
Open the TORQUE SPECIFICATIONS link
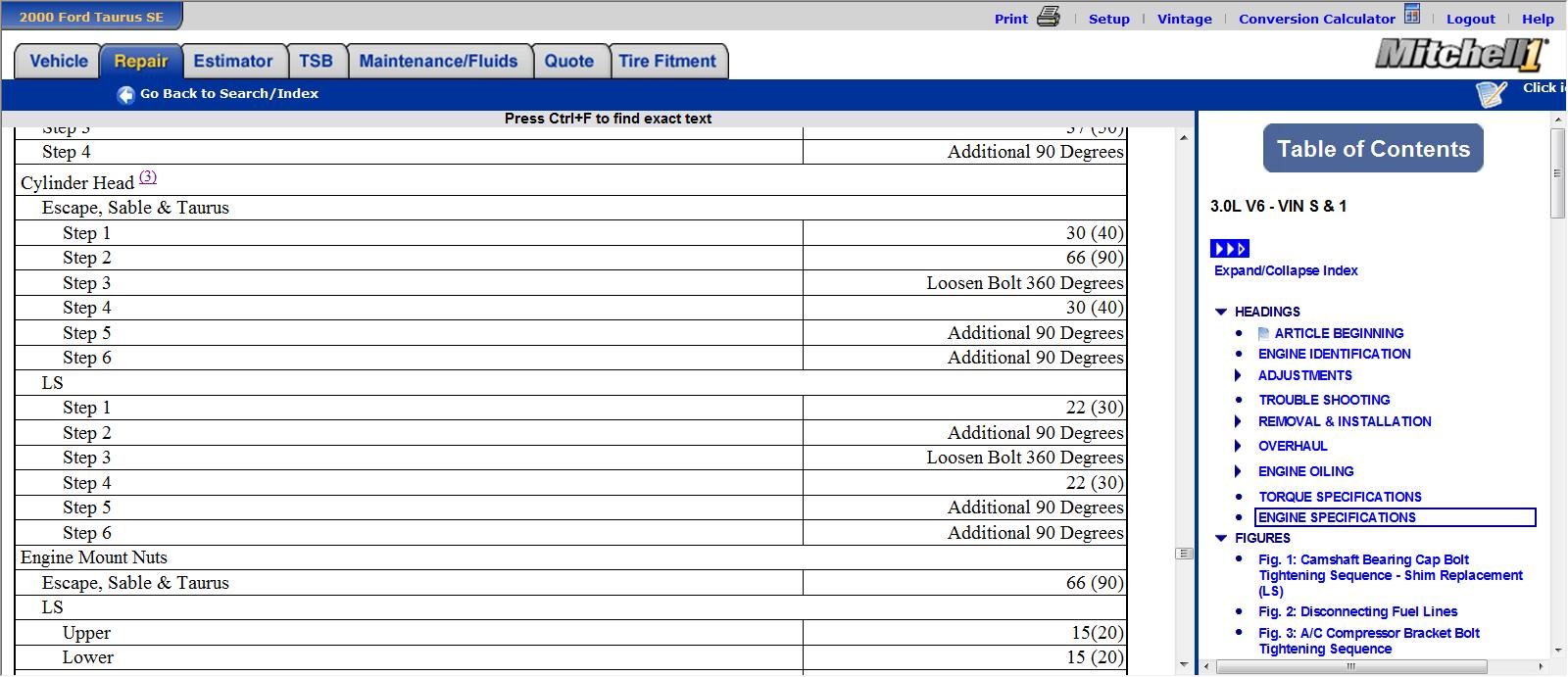pos(1340,498)
